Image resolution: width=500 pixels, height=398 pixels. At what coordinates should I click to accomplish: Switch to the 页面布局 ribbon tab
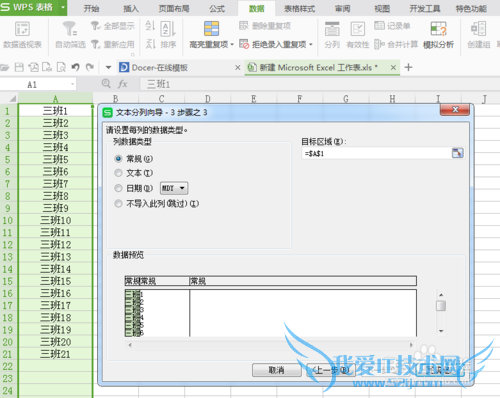pos(174,8)
